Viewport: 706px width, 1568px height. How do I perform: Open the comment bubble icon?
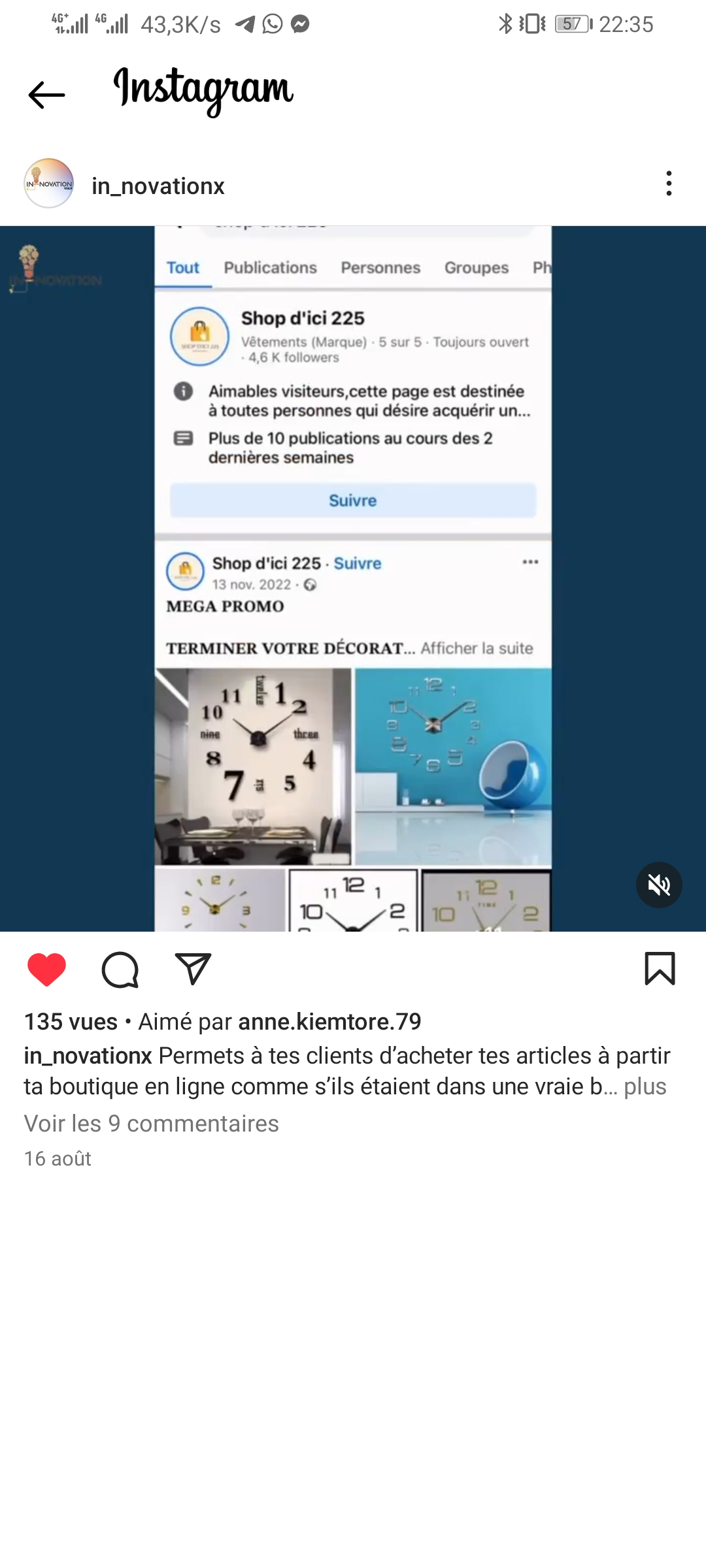coord(120,970)
